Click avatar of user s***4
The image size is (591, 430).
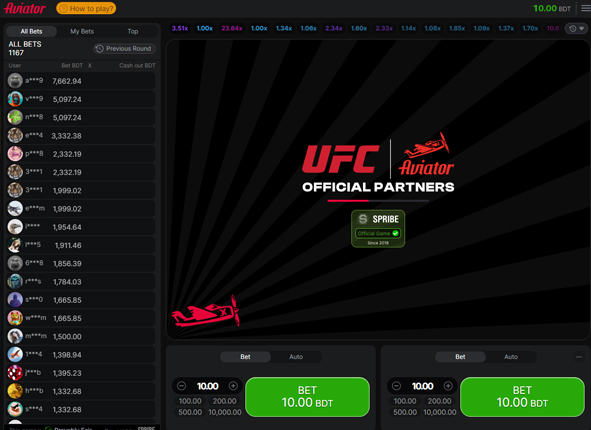pos(15,409)
